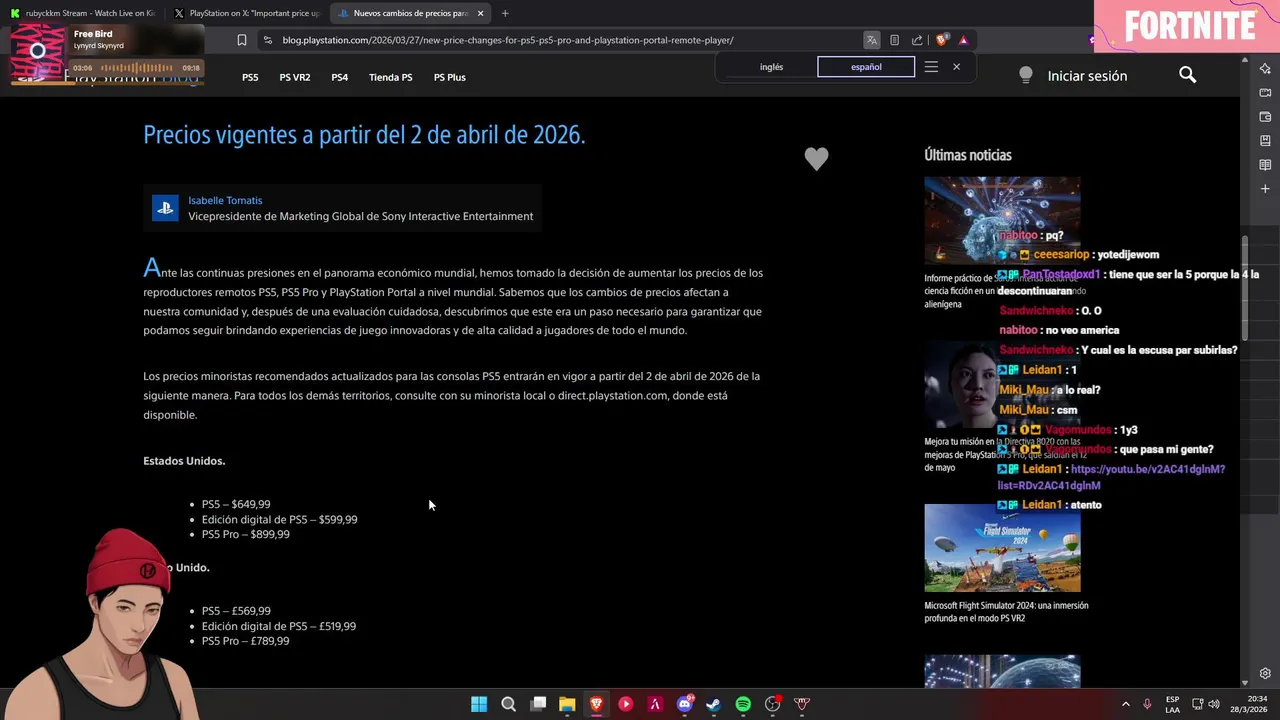Close the translation popup
This screenshot has height=720, width=1280.
pos(956,67)
